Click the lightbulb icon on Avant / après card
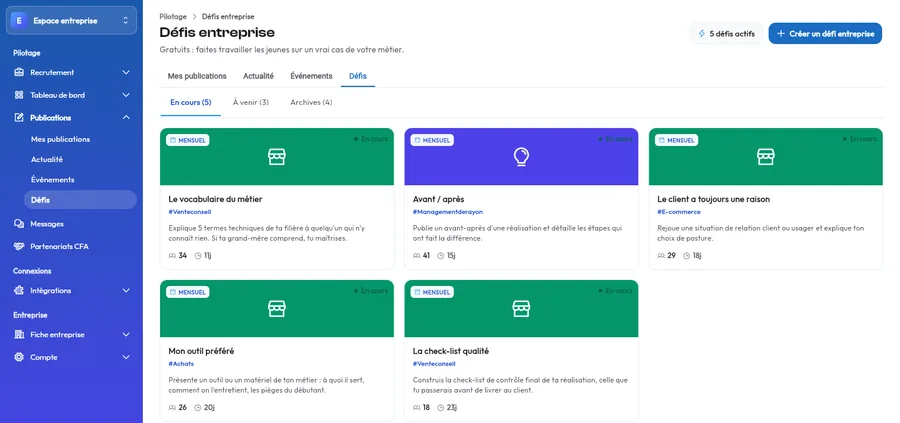The image size is (900, 423). (521, 157)
